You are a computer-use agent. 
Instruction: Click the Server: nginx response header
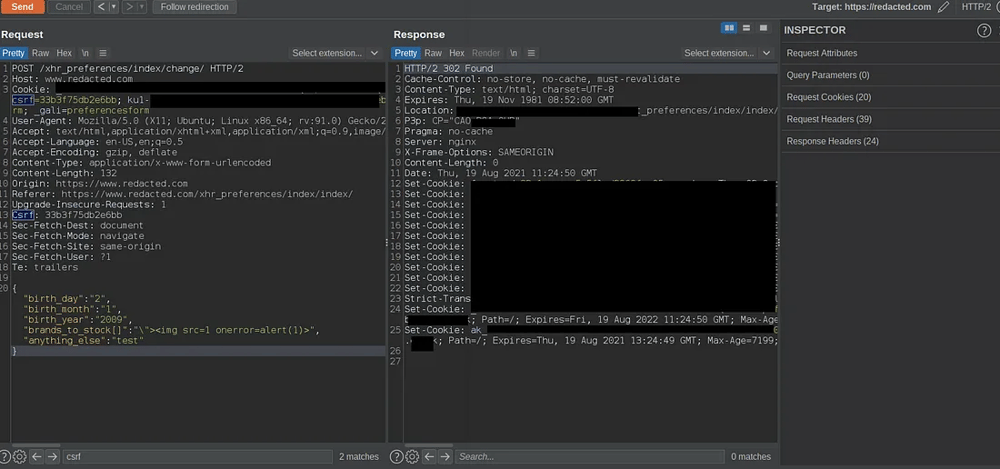[440, 142]
